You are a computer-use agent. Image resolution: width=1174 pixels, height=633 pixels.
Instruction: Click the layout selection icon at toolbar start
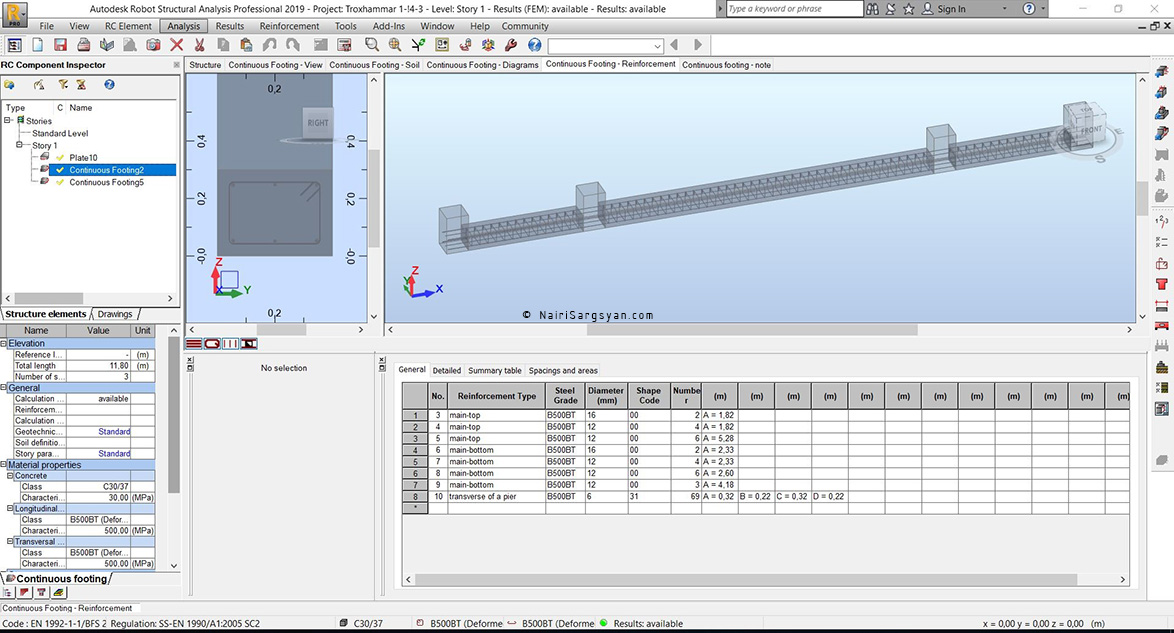click(14, 45)
